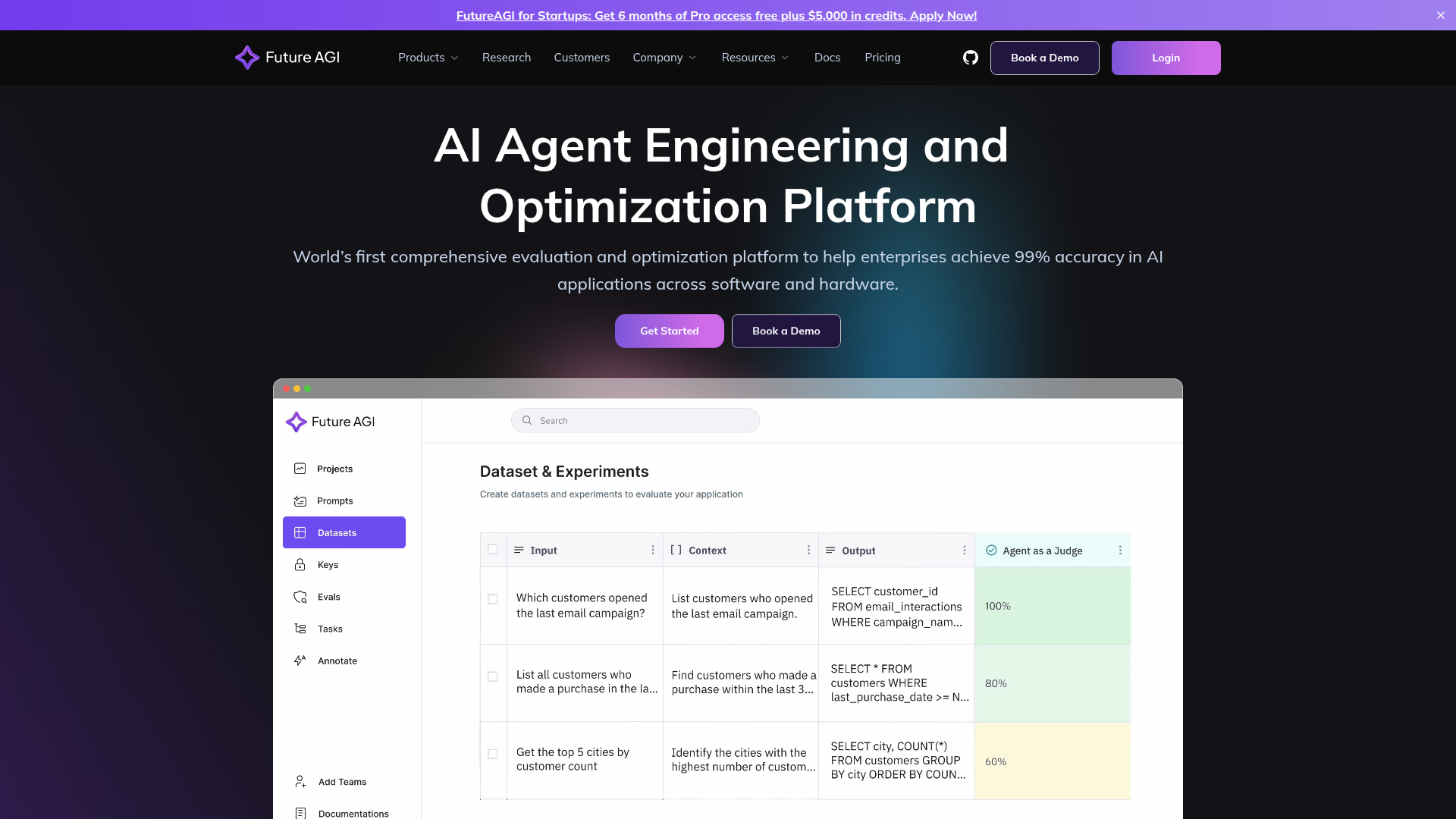1456x819 pixels.
Task: Open the GitHub icon link
Action: tap(970, 58)
